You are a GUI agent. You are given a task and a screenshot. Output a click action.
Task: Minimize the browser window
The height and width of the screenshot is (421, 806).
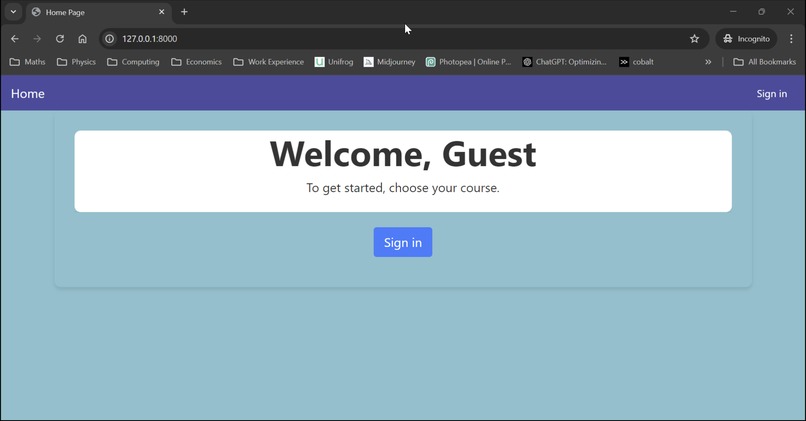click(734, 11)
